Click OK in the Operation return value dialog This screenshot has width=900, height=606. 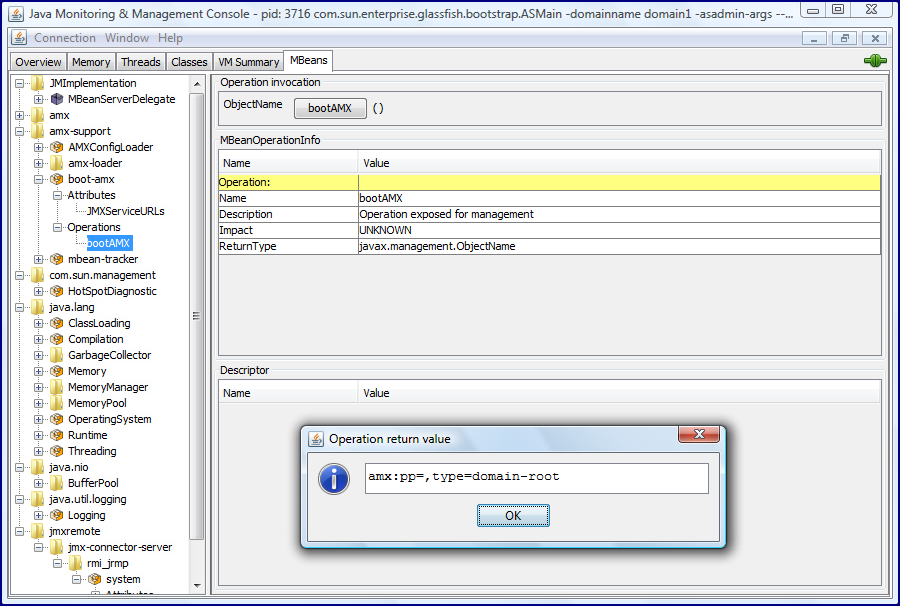513,515
